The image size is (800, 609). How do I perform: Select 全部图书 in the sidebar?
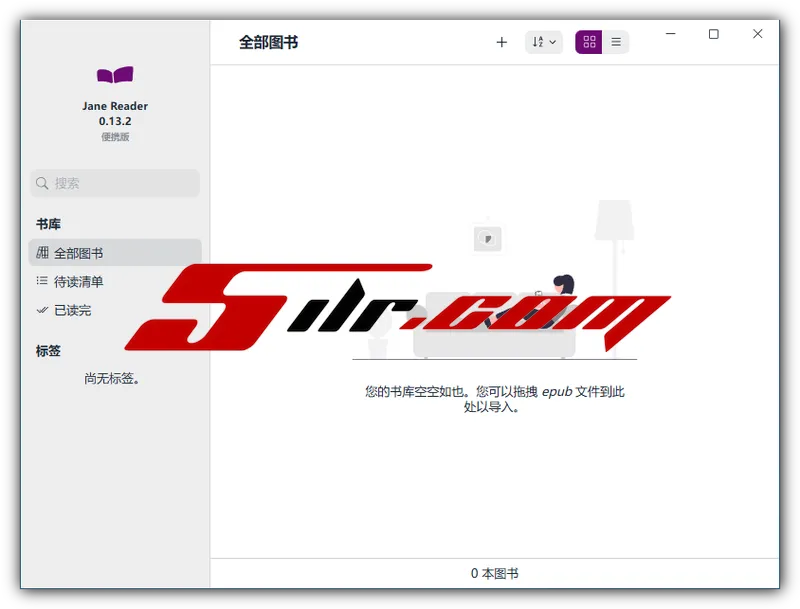click(115, 253)
